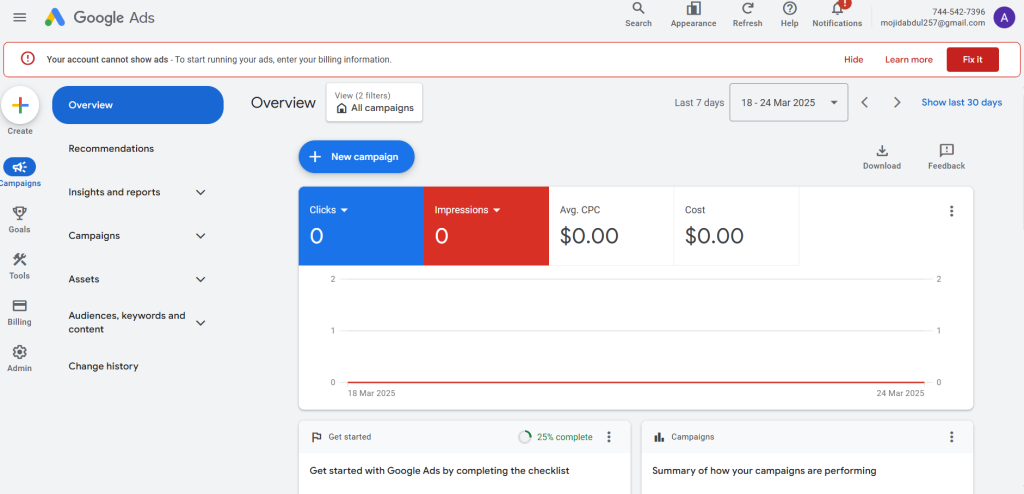1024x494 pixels.
Task: Open the Search icon in top bar
Action: point(638,9)
